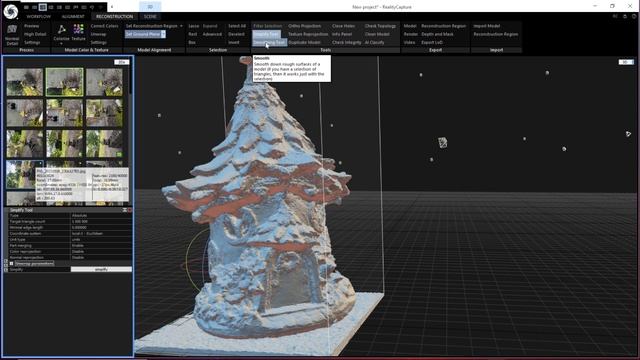Screen dimensions: 640x360
Task: Click Advanced selection
Action: (x=212, y=34)
